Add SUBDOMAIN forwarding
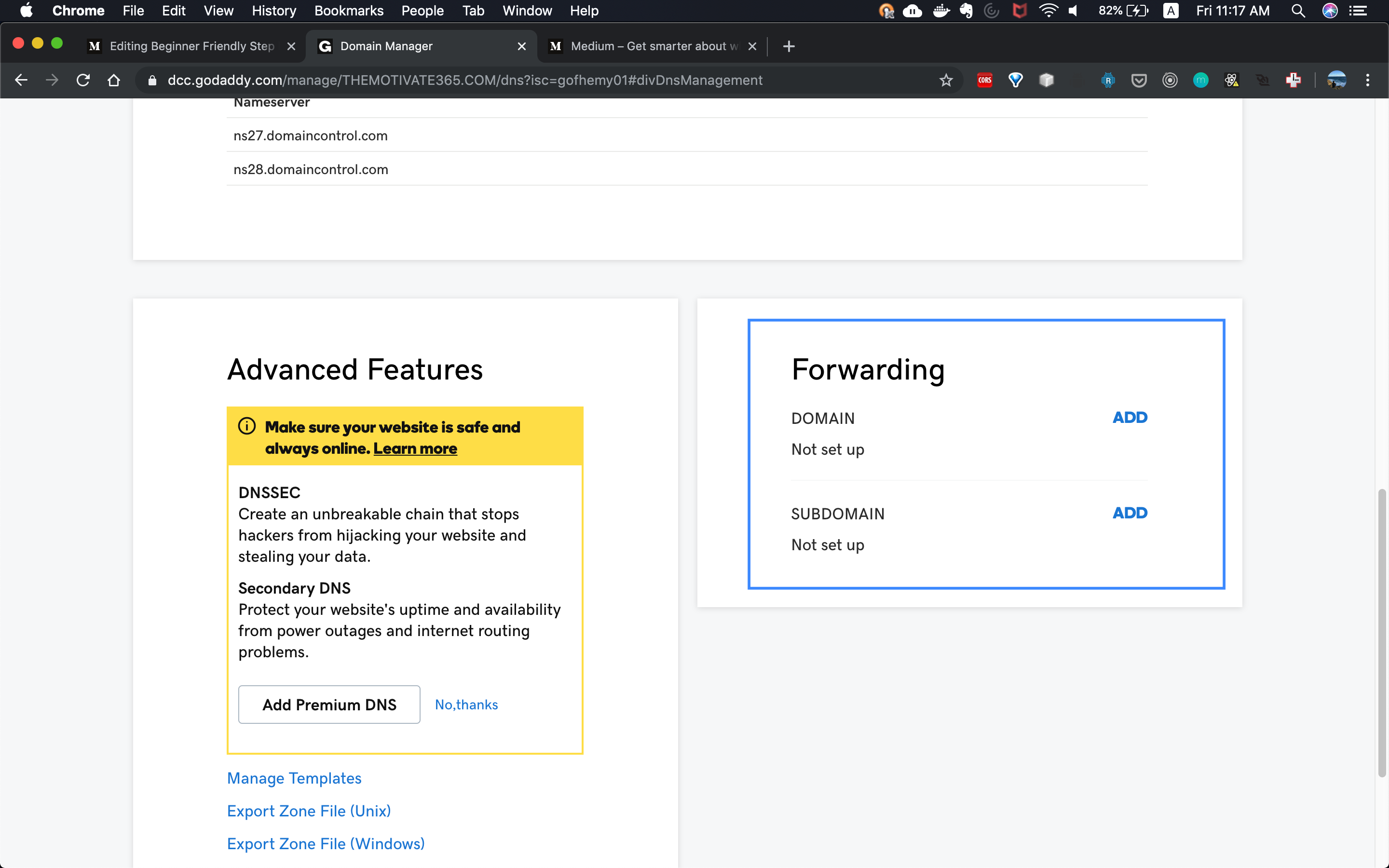The width and height of the screenshot is (1389, 868). tap(1130, 513)
